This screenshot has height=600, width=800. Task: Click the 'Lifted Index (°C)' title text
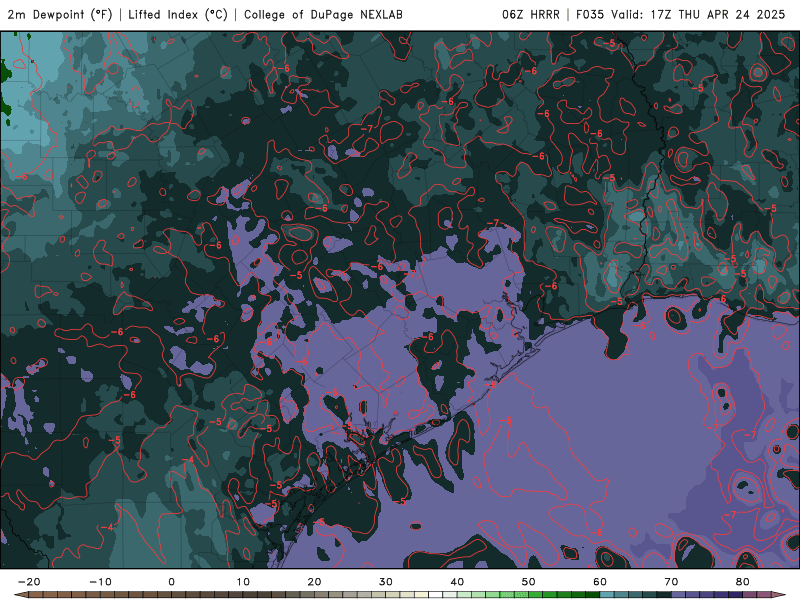pyautogui.click(x=178, y=15)
